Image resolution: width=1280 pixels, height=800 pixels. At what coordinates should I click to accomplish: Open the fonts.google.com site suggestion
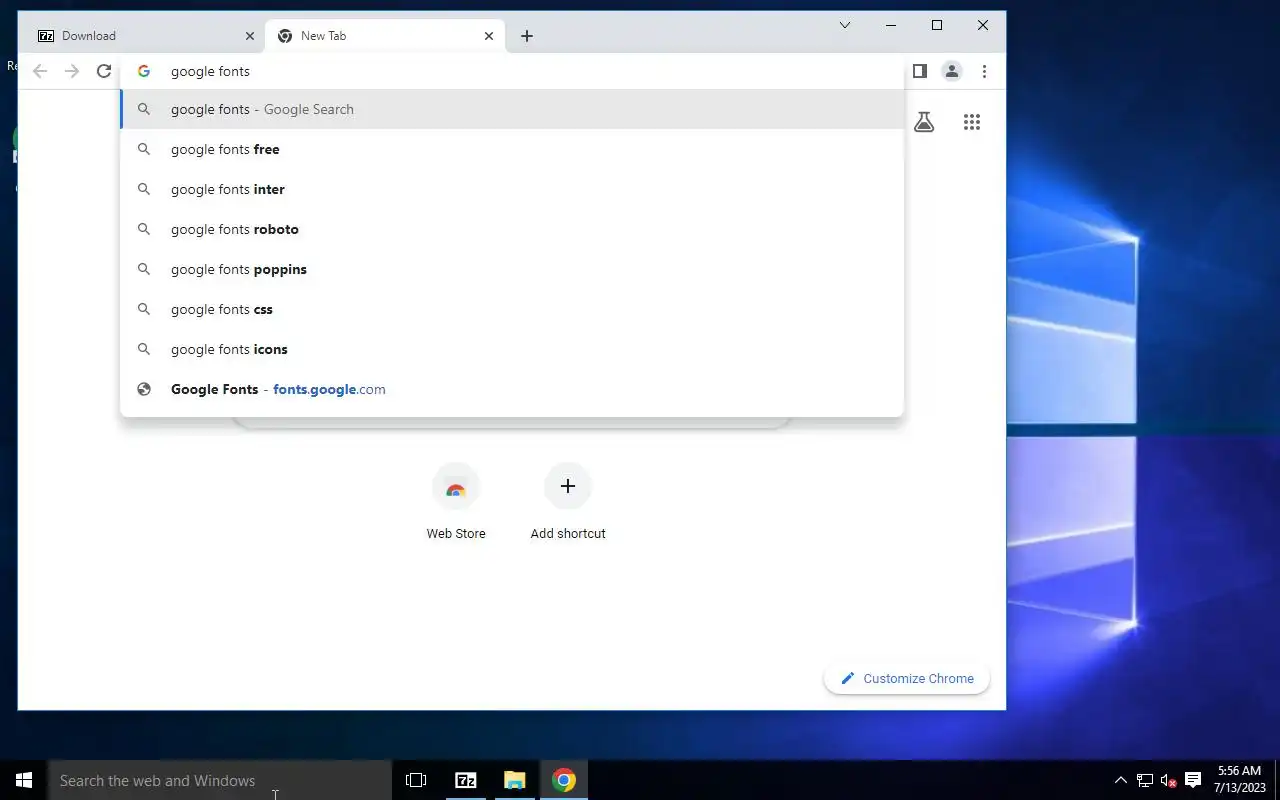[512, 389]
